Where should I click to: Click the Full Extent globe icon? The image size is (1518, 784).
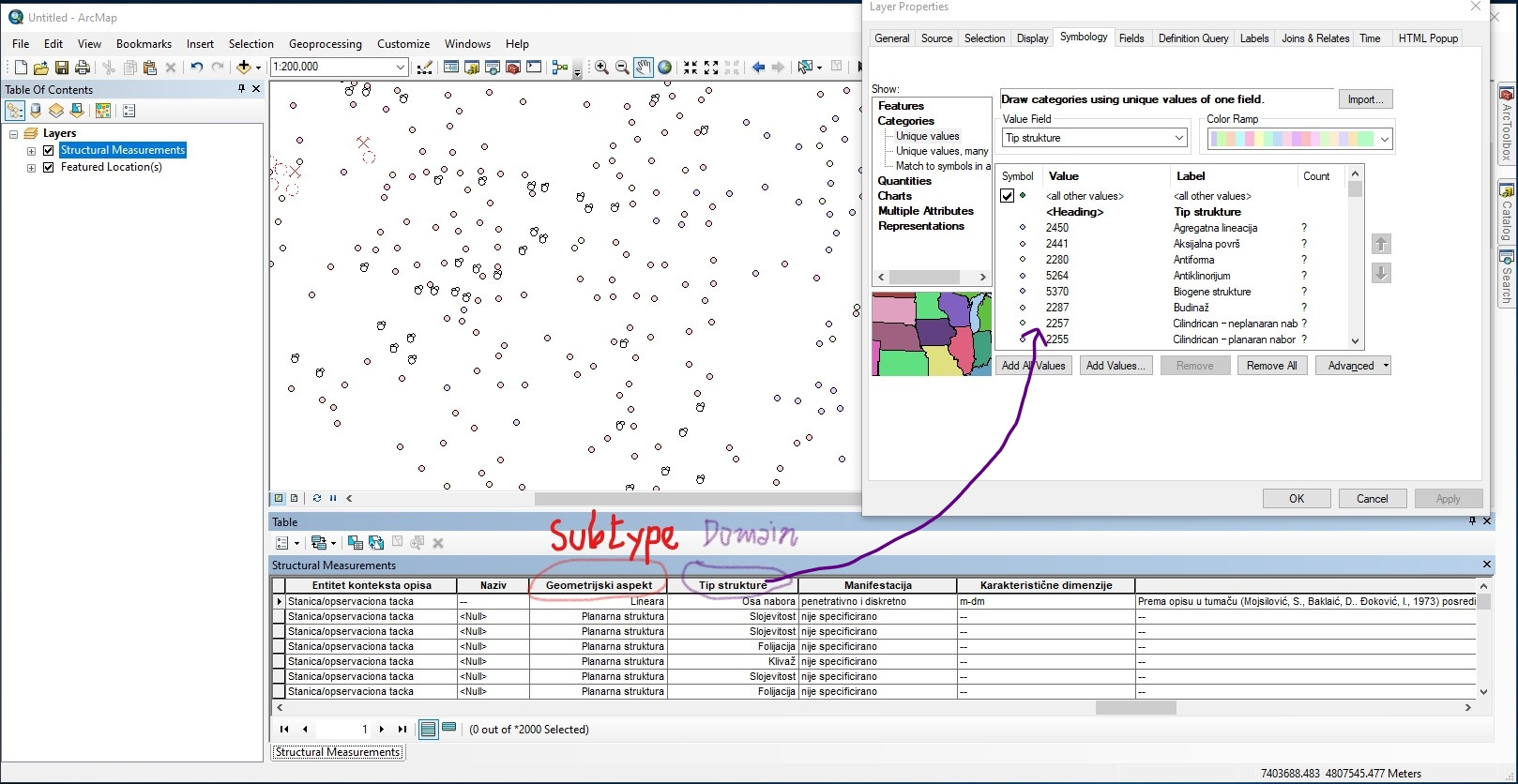click(665, 67)
